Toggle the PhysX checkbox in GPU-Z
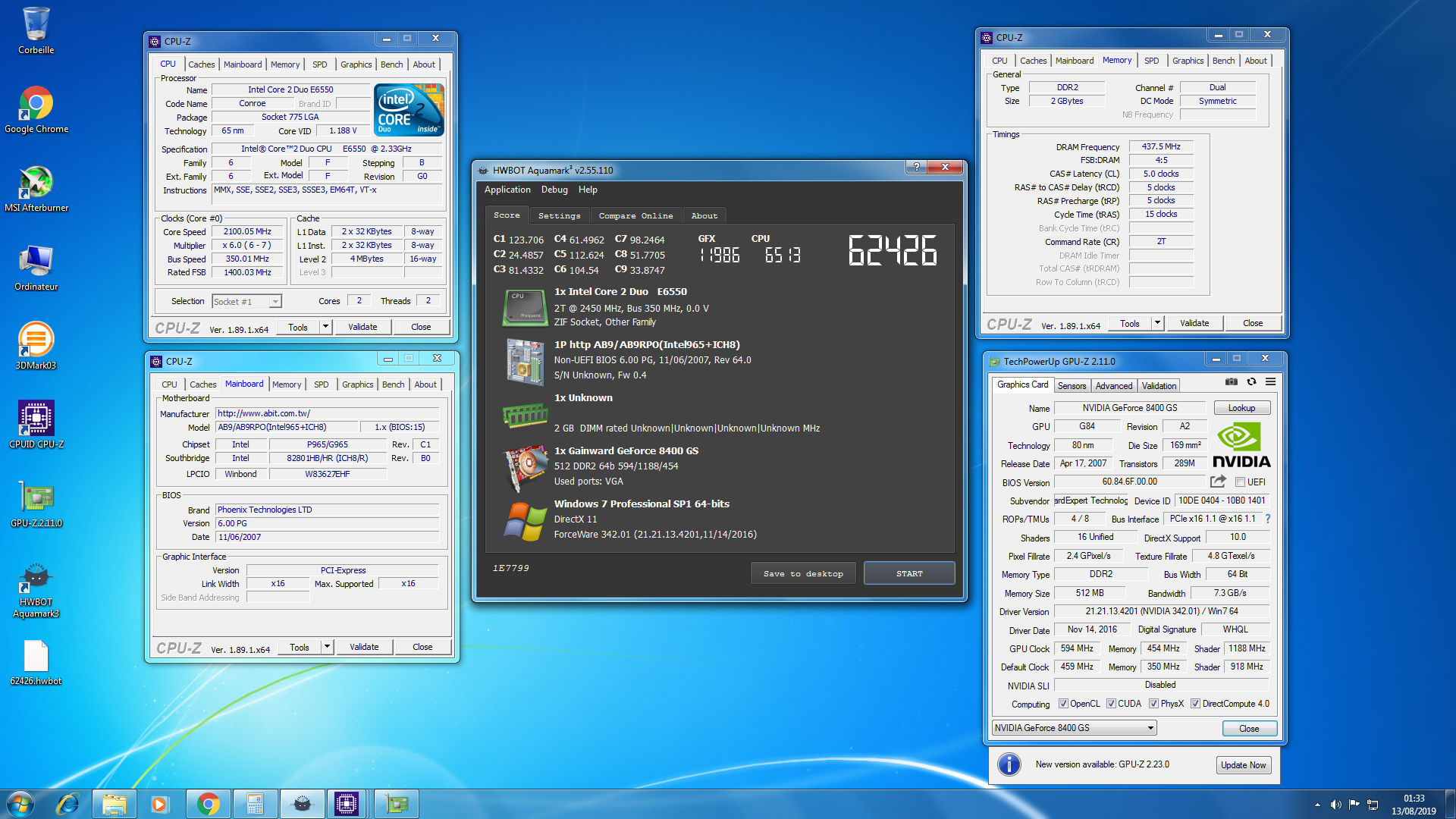Screen dimensions: 1456x819 tap(1153, 704)
